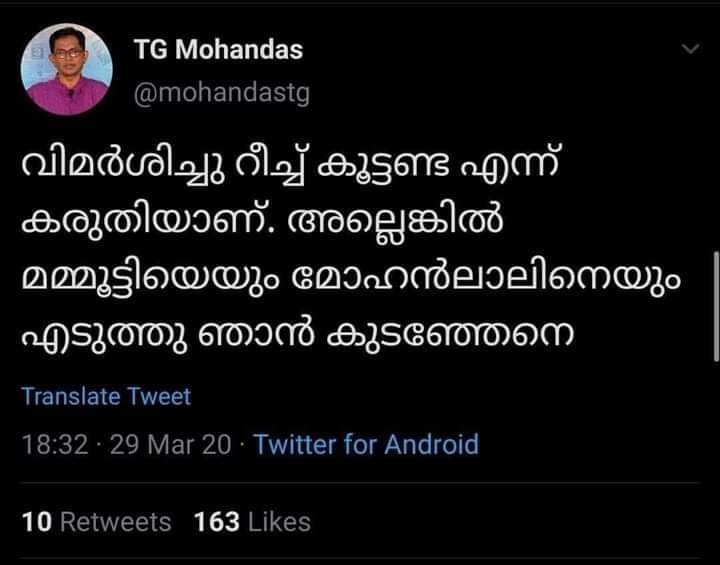
Task: Open the TG Mohandas display name
Action: [218, 50]
